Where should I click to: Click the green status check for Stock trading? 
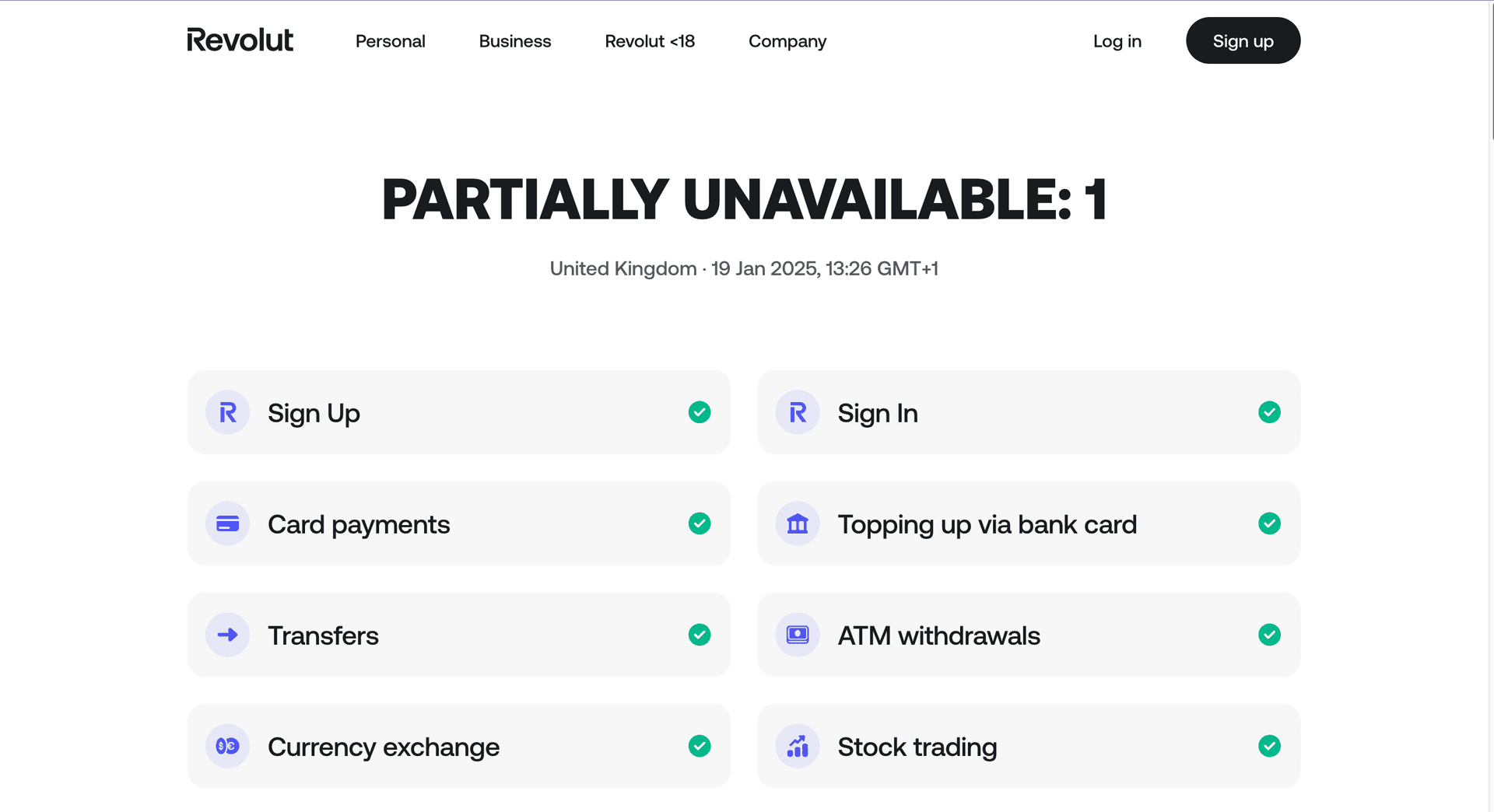click(1270, 746)
